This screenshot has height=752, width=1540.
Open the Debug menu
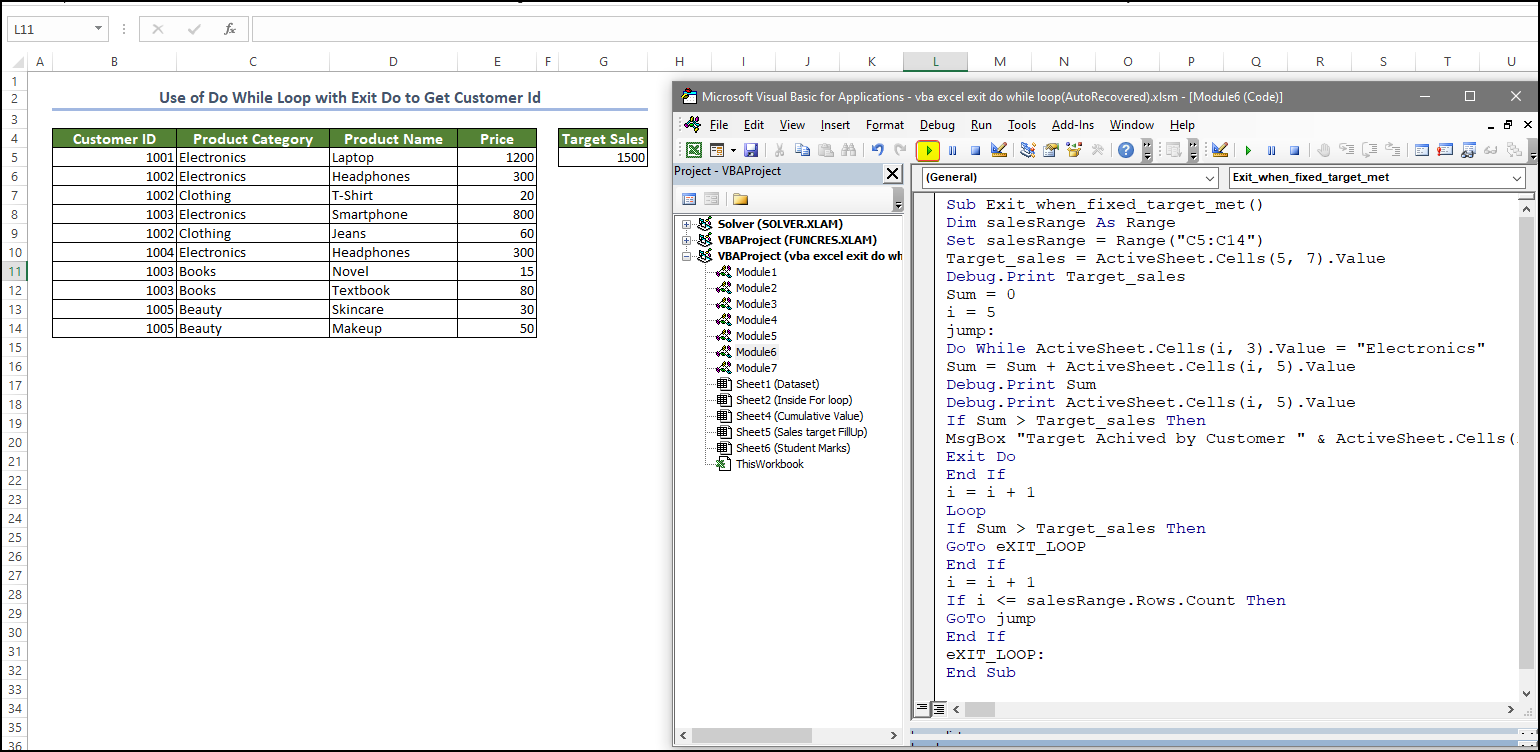click(x=937, y=125)
